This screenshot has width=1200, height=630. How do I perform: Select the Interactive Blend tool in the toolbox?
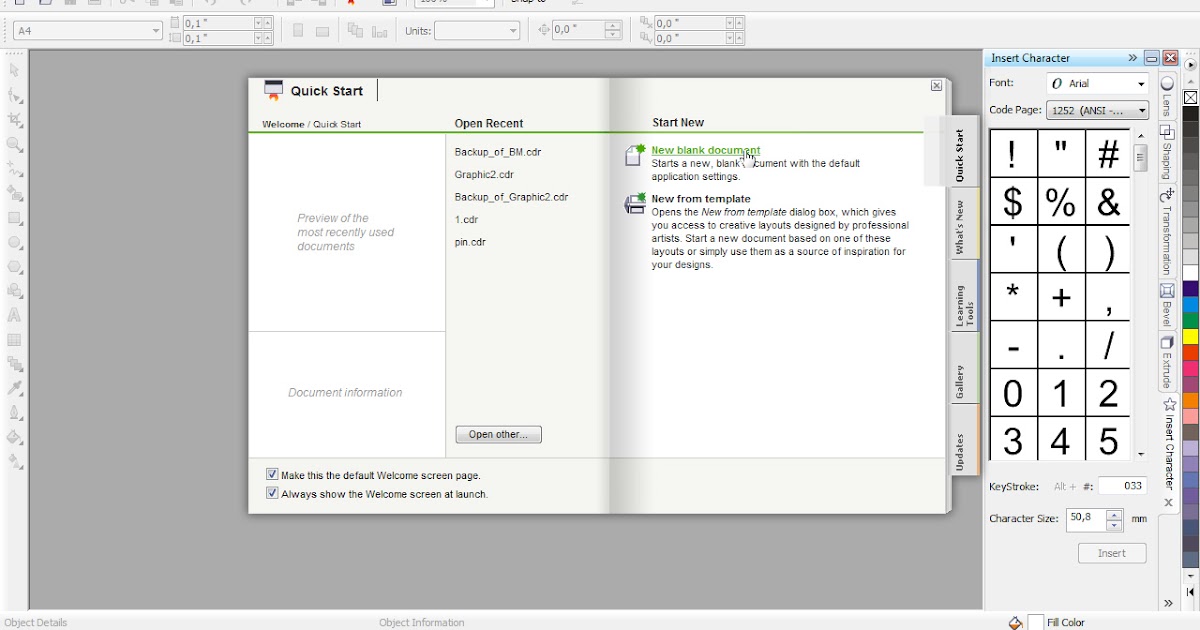(x=15, y=364)
